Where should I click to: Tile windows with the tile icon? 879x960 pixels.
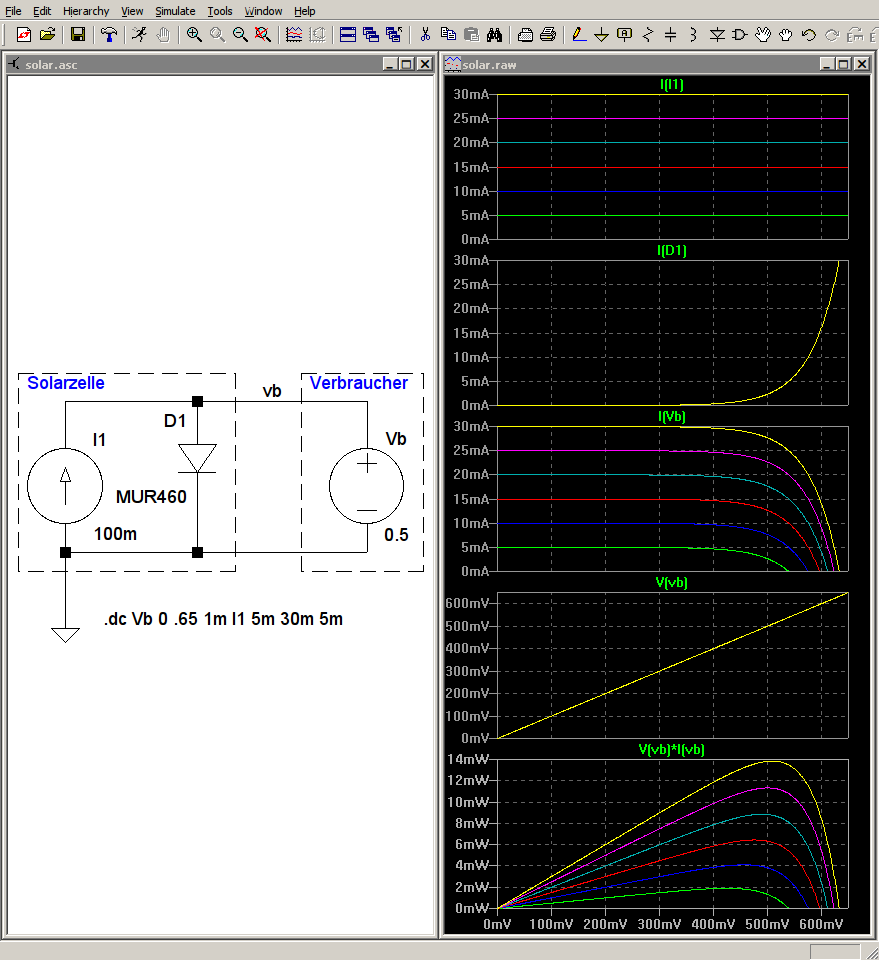coord(348,34)
